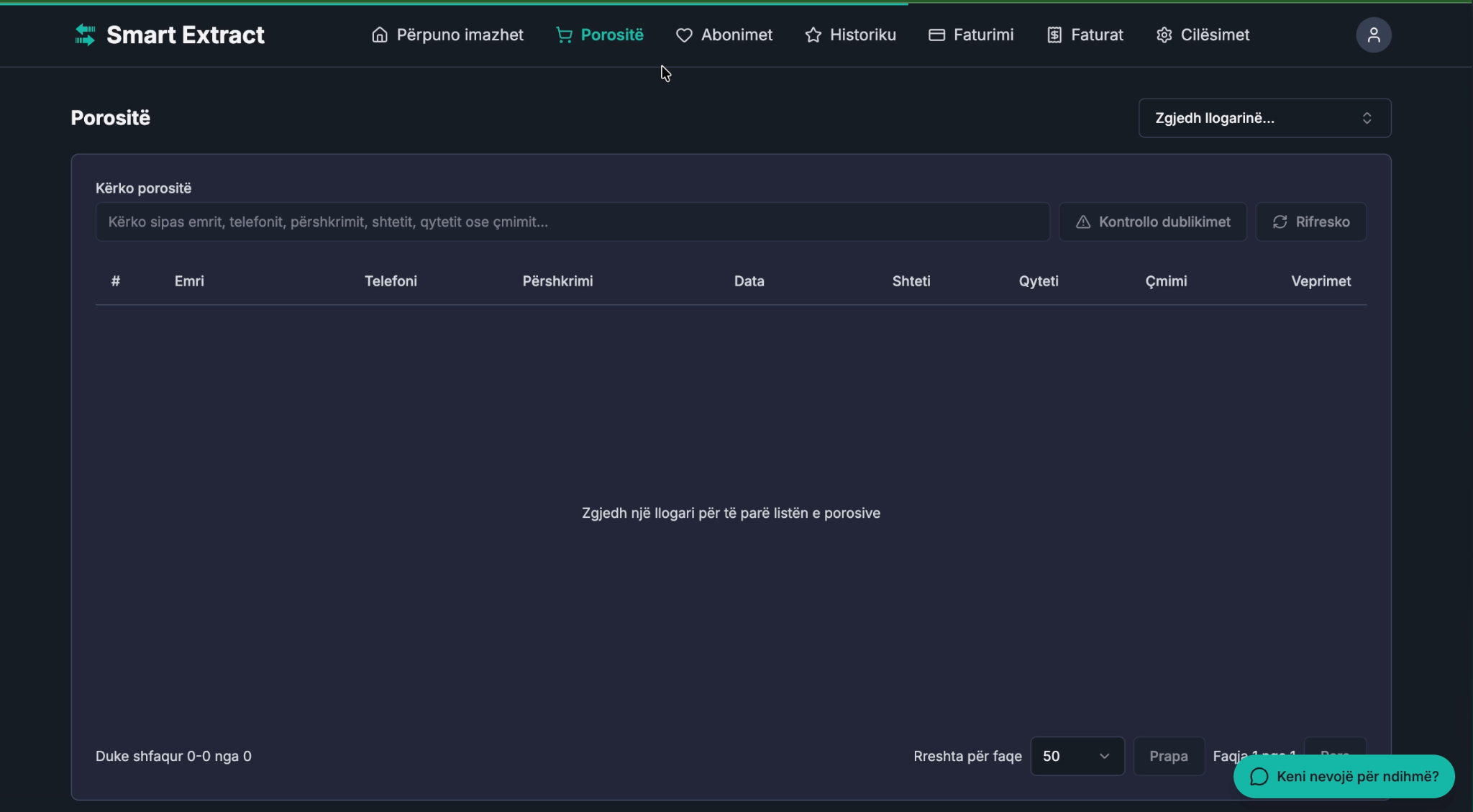
Task: Click the Zgjedh një llogari empty-state message
Action: (731, 513)
